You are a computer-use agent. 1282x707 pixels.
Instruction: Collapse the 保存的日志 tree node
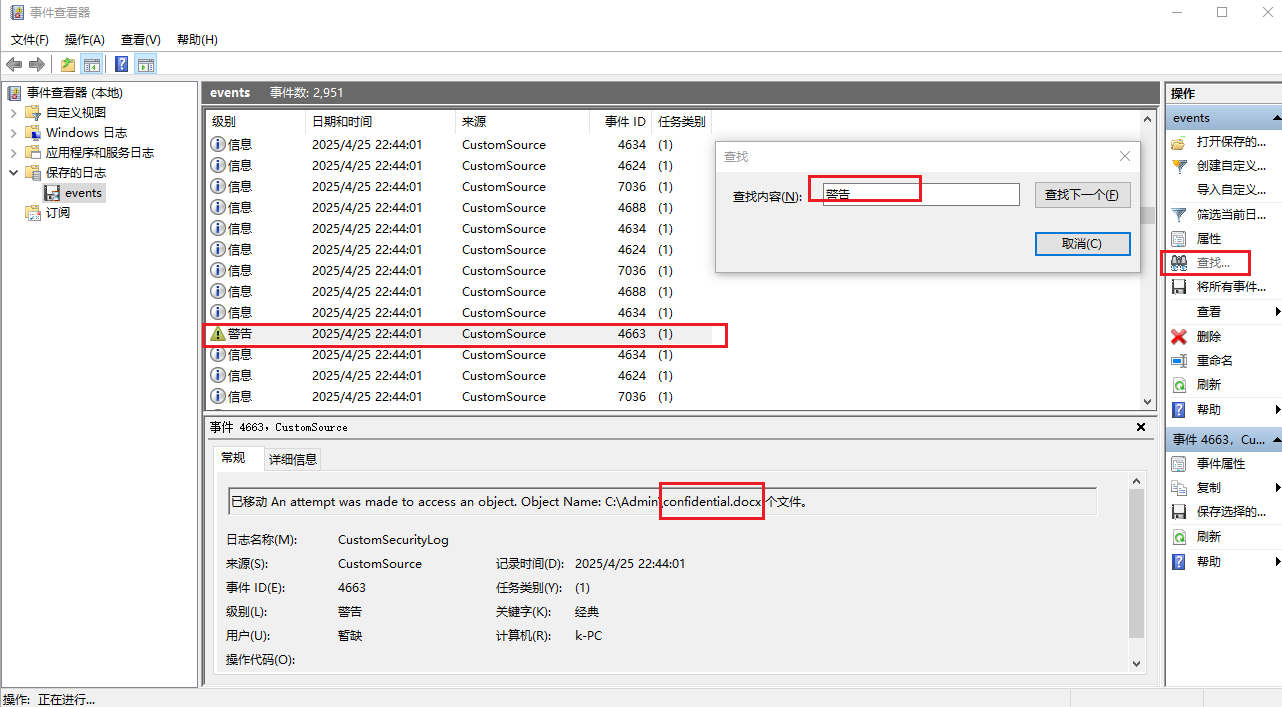14,173
